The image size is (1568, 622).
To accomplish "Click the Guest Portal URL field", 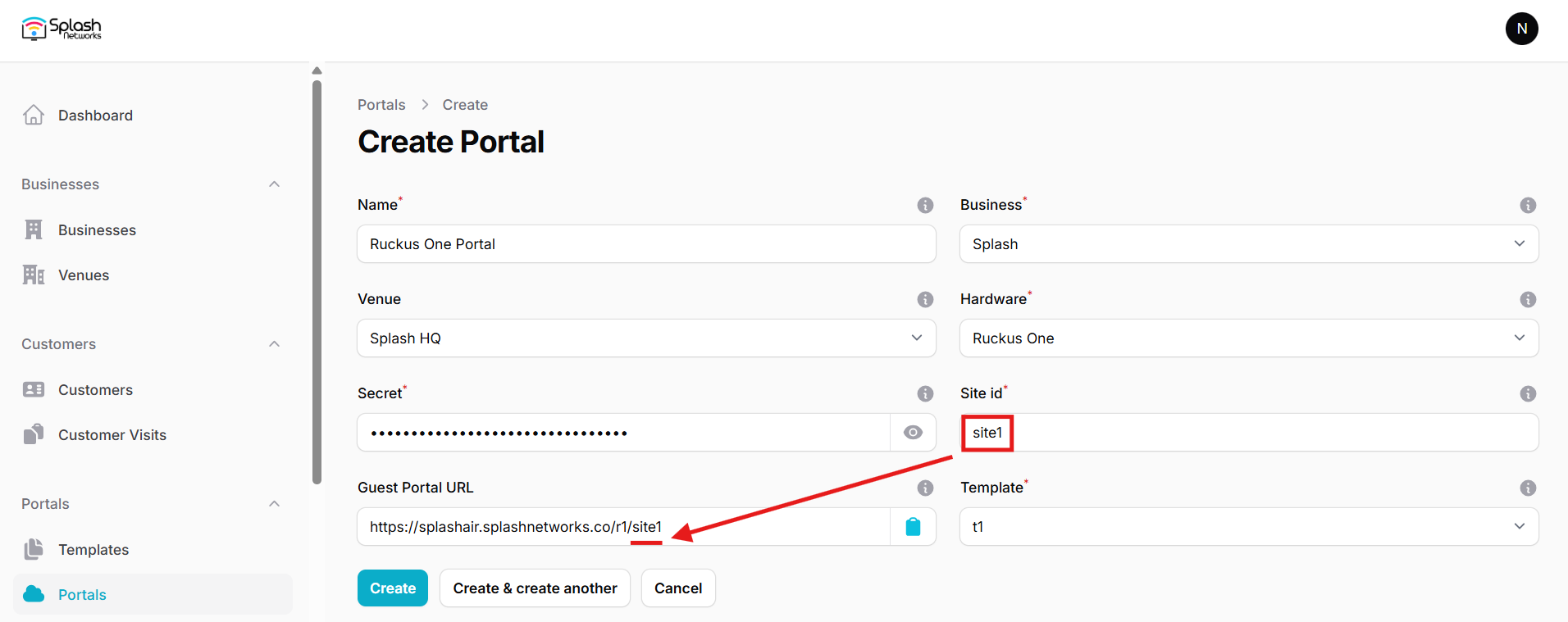I will [x=624, y=526].
